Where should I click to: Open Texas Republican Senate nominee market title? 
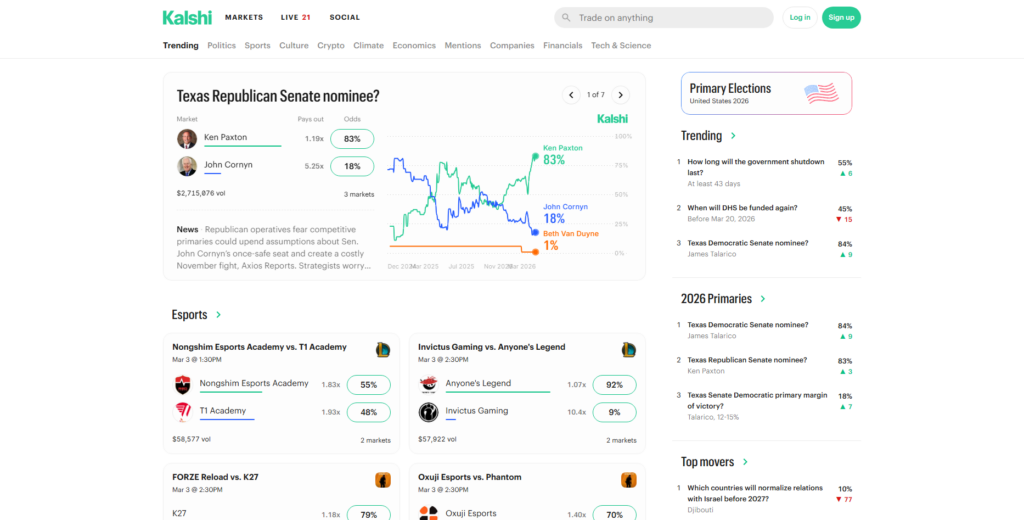coord(278,96)
